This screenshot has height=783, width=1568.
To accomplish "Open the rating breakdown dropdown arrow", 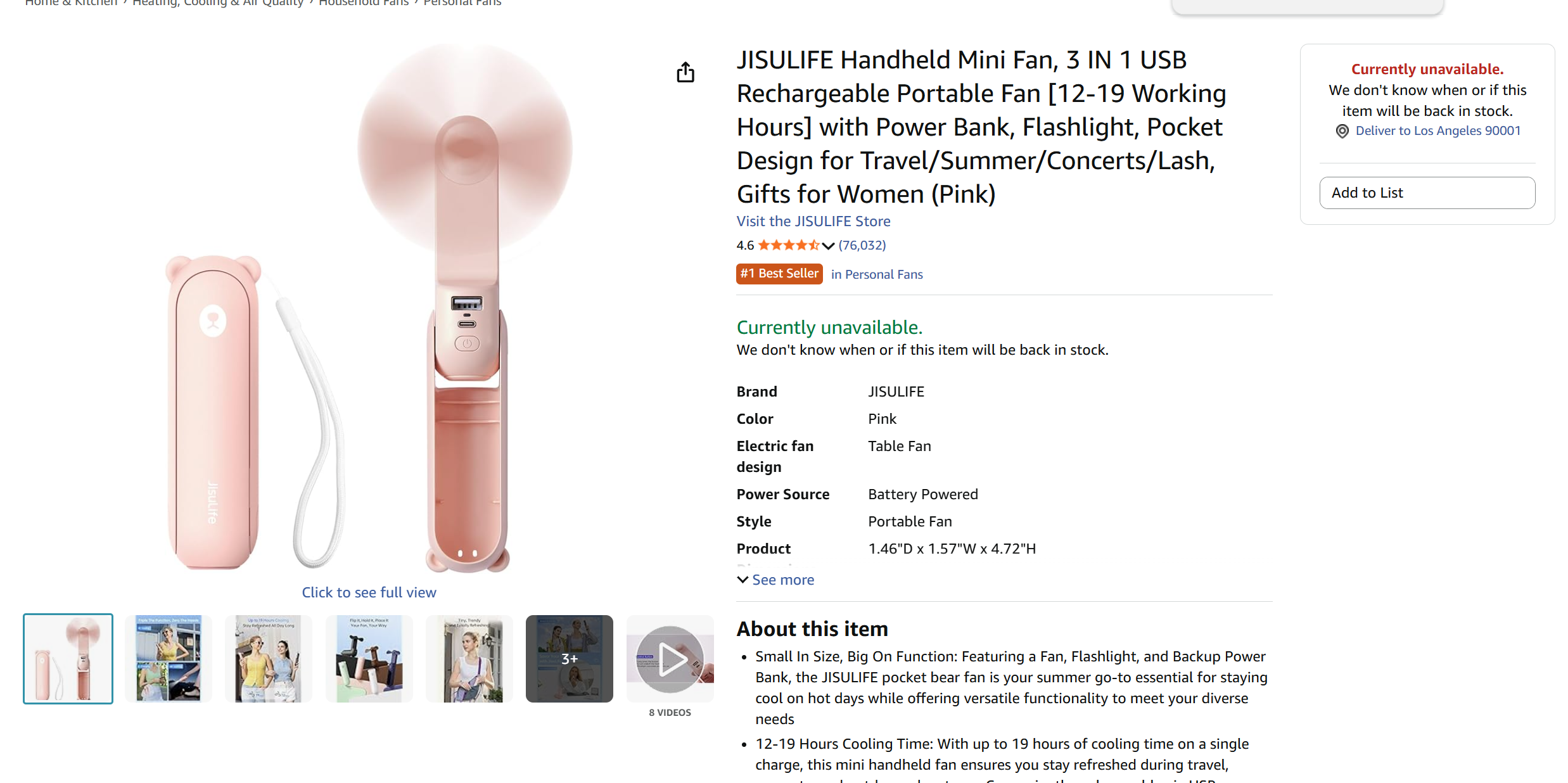I will (828, 246).
